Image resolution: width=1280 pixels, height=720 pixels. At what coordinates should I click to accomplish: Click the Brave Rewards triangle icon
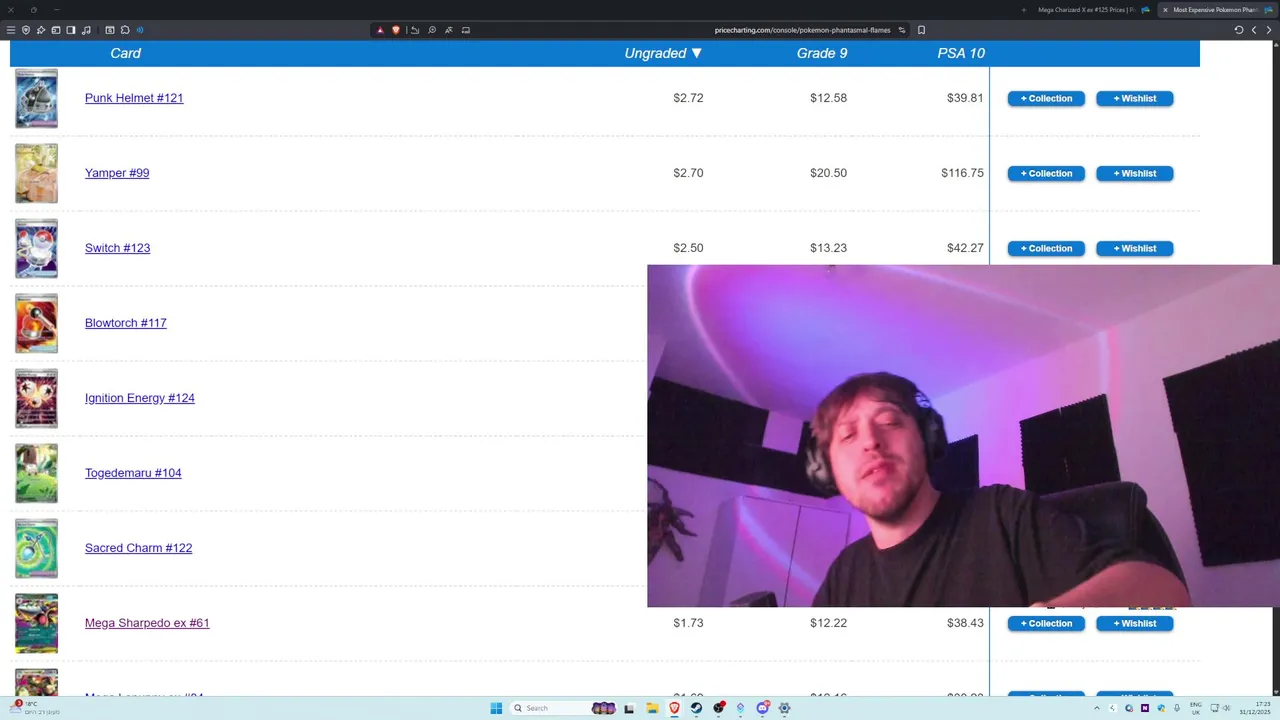click(380, 30)
